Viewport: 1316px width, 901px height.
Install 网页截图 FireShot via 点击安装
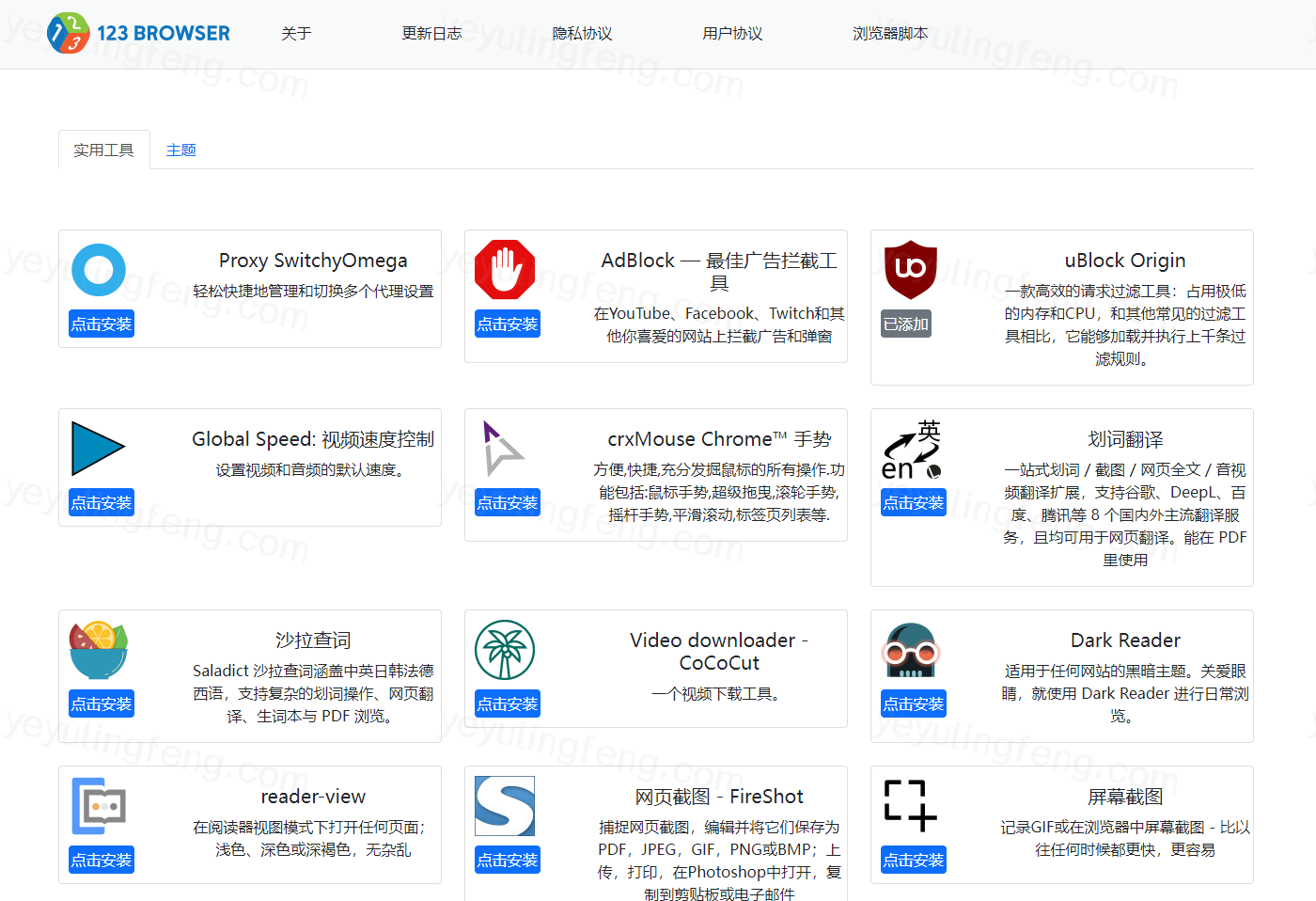tap(508, 860)
